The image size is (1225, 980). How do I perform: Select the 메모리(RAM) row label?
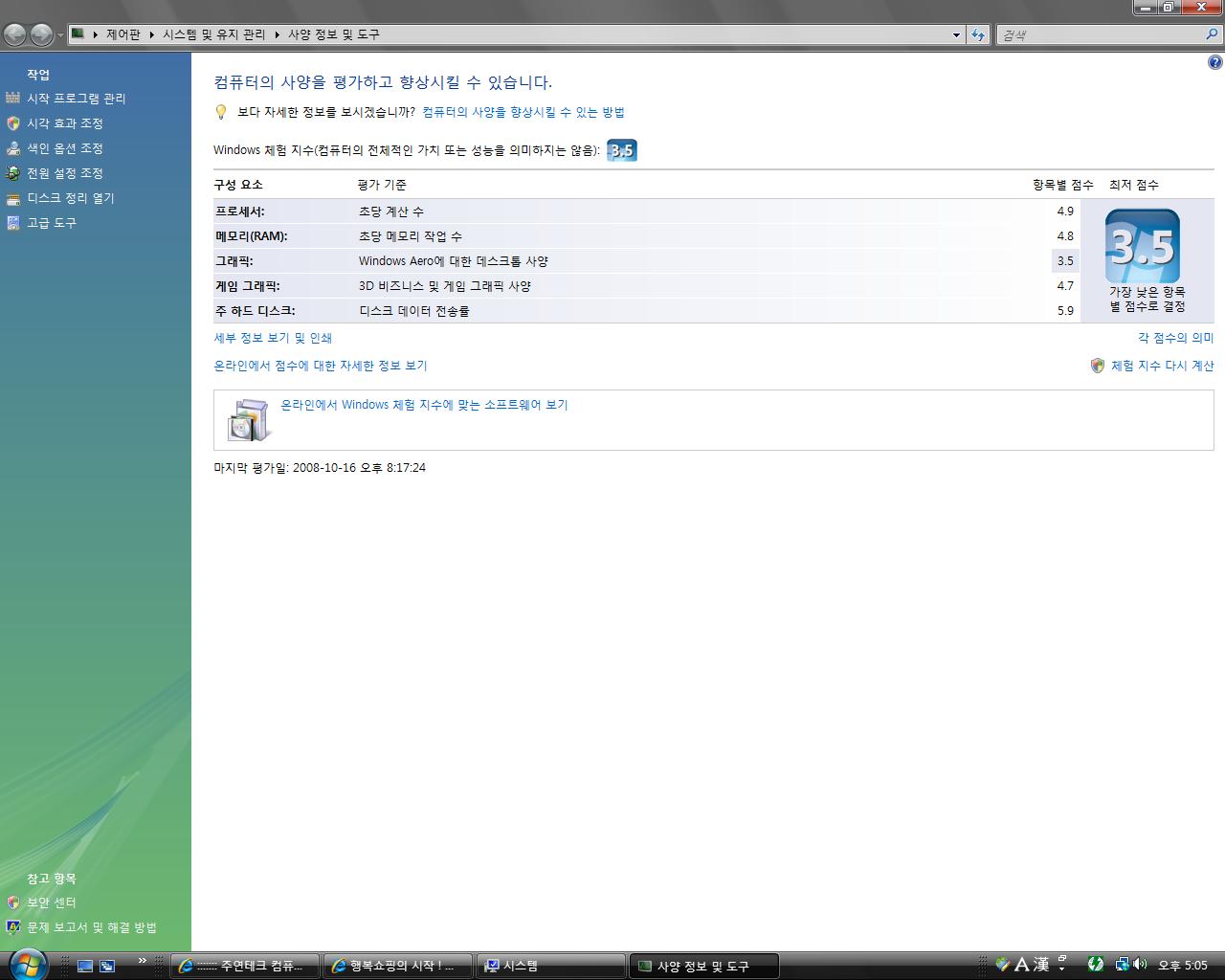point(252,236)
